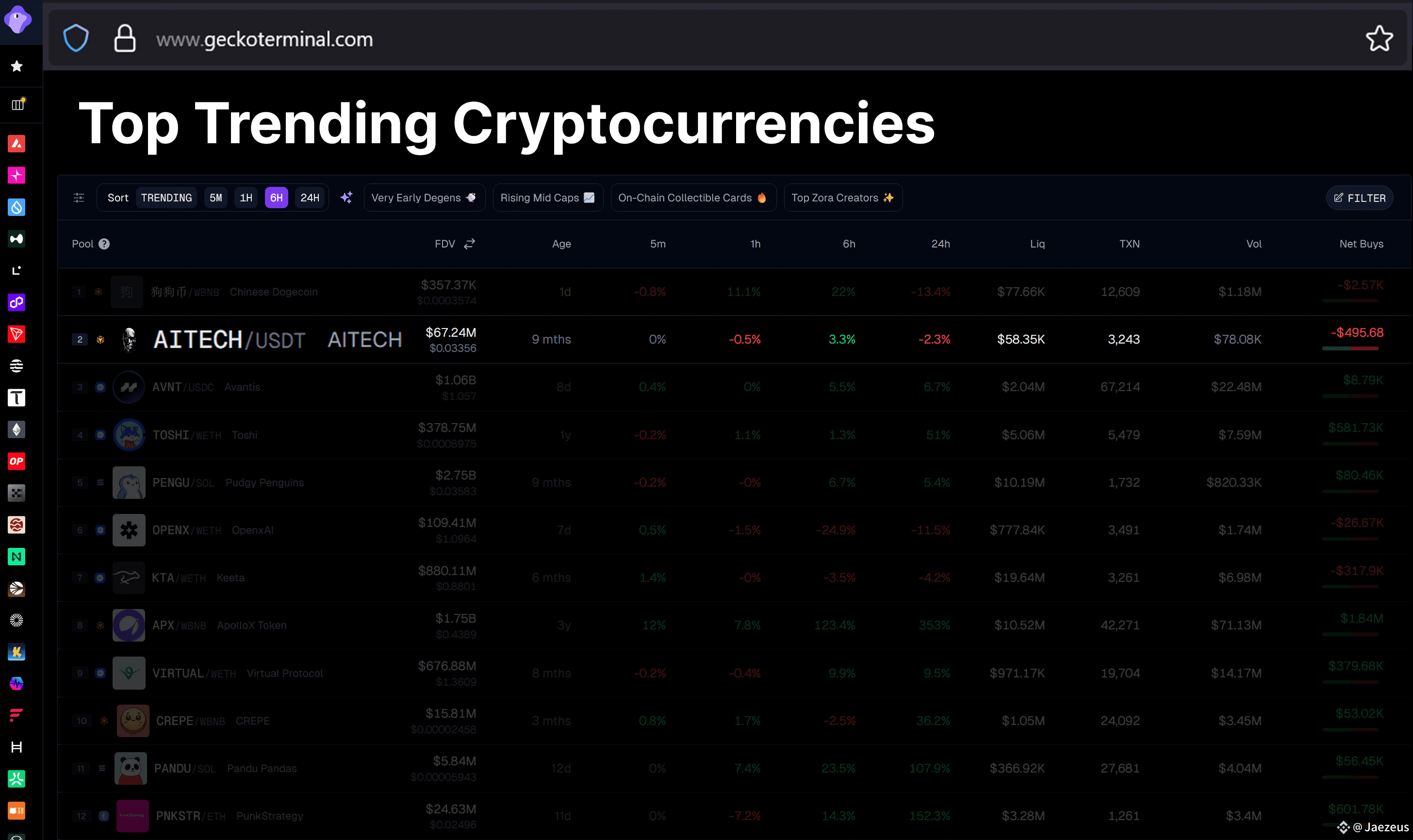Image resolution: width=1413 pixels, height=840 pixels.
Task: Select the NEAR network icon
Action: [x=16, y=557]
